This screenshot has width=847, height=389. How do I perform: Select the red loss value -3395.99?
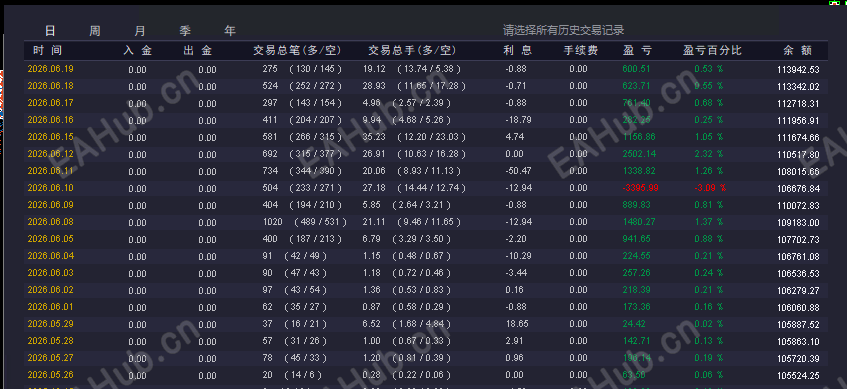pos(640,188)
